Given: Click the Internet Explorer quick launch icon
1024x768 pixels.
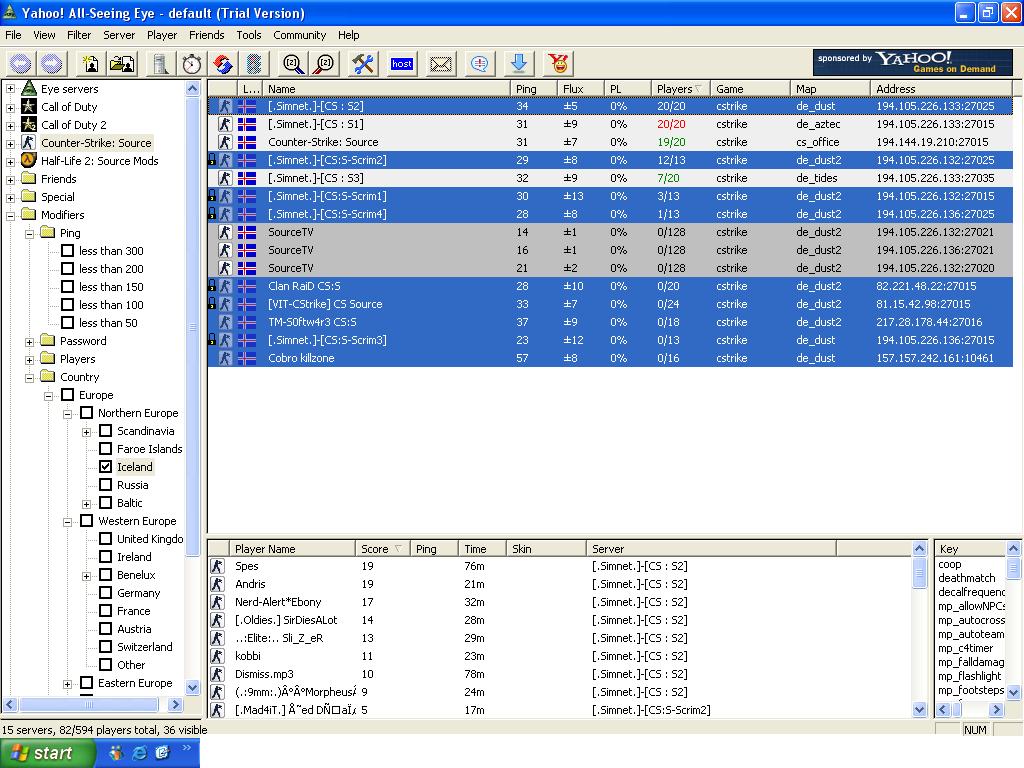Looking at the screenshot, I should pyautogui.click(x=139, y=753).
